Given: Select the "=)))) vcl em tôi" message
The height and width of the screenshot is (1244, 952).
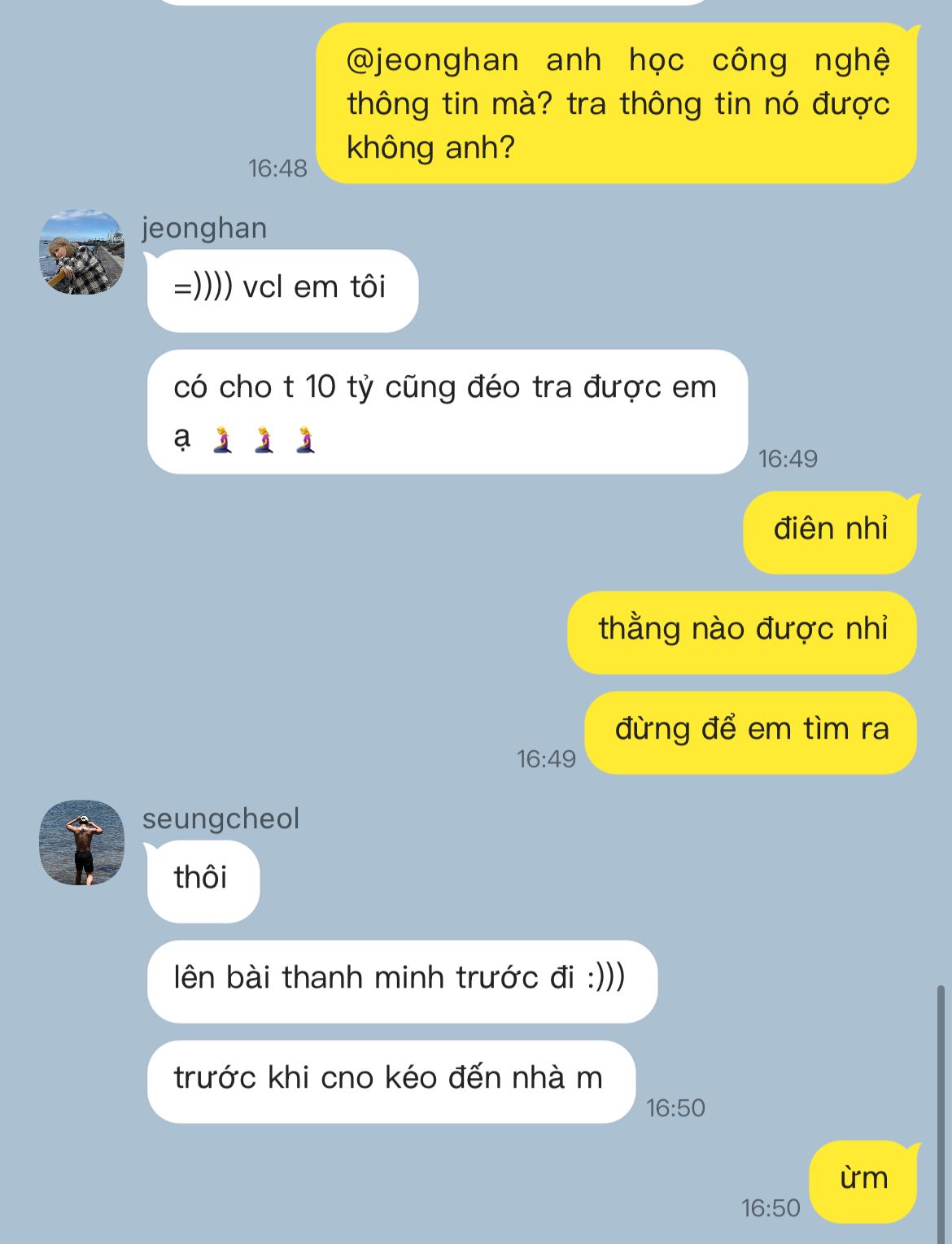Looking at the screenshot, I should click(282, 290).
